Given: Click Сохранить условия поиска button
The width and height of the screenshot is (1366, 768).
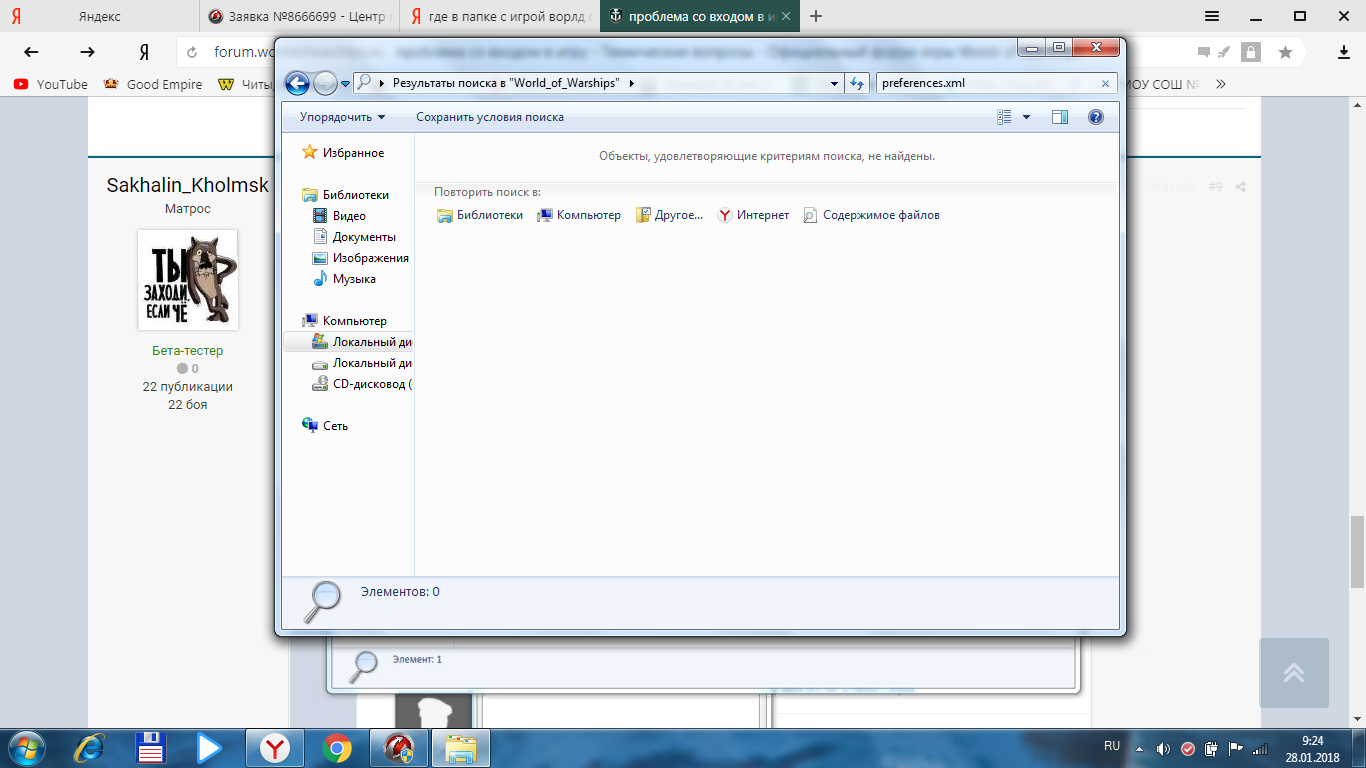Looking at the screenshot, I should coord(490,117).
